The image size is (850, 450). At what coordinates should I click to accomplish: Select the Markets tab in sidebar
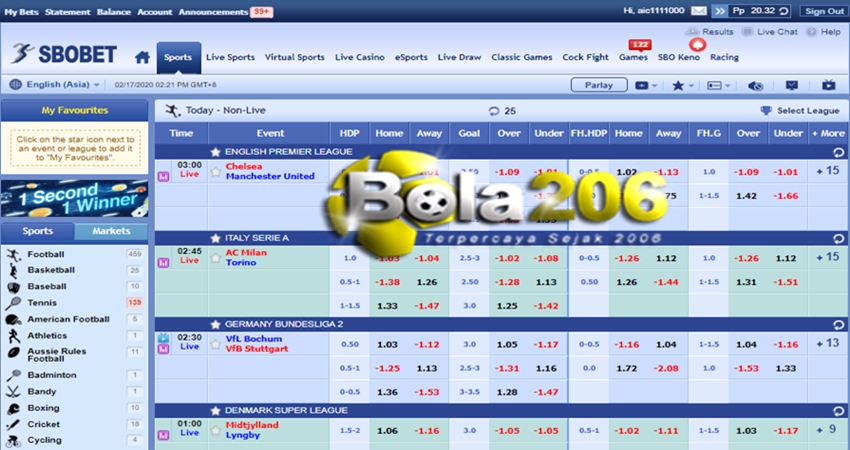click(x=111, y=231)
